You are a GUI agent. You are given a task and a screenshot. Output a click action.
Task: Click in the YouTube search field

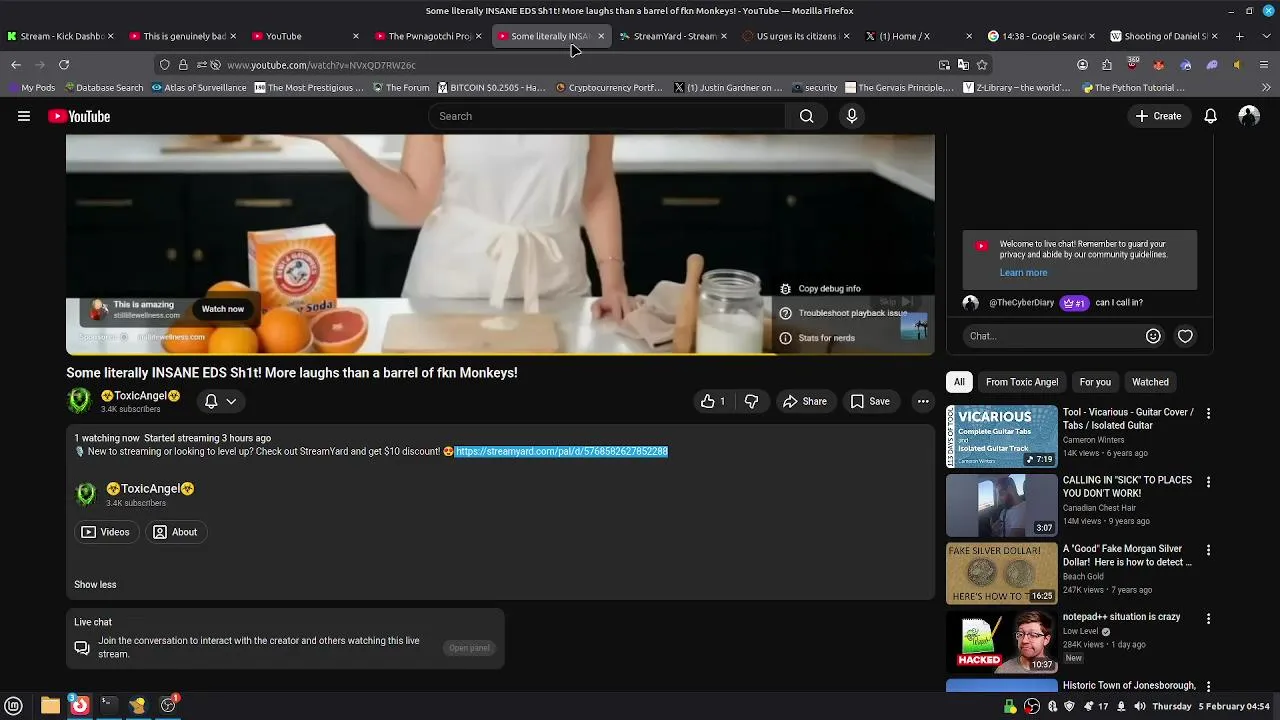point(608,116)
